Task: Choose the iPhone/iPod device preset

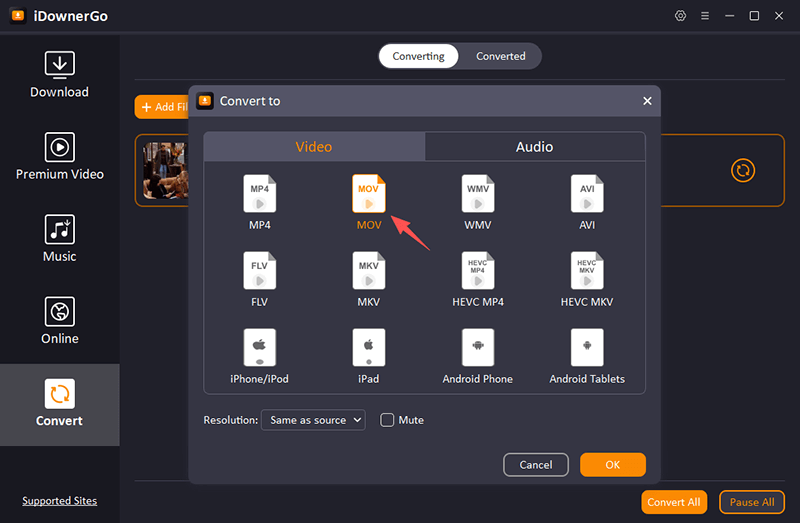Action: pyautogui.click(x=259, y=347)
